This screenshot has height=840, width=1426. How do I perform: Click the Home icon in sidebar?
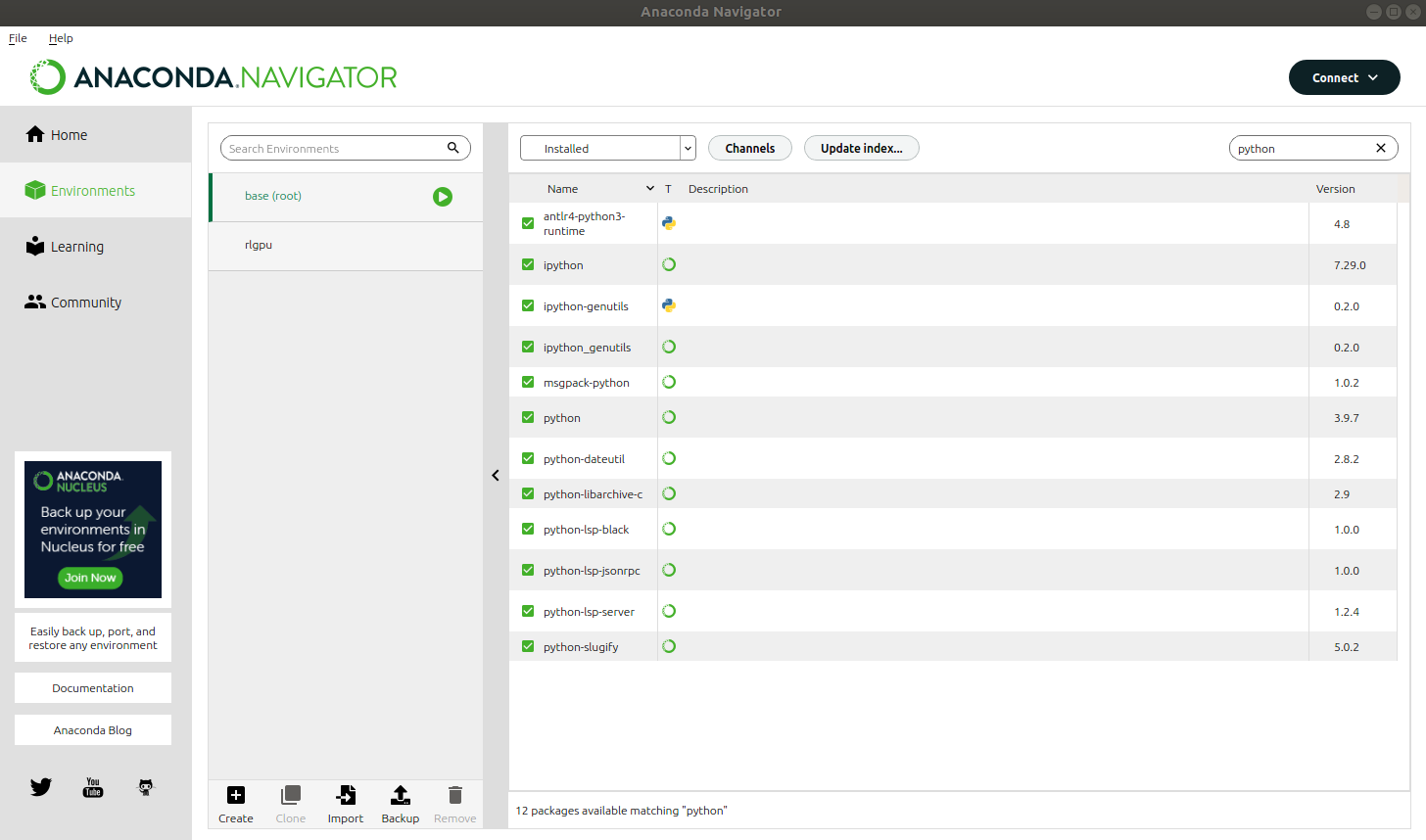35,134
